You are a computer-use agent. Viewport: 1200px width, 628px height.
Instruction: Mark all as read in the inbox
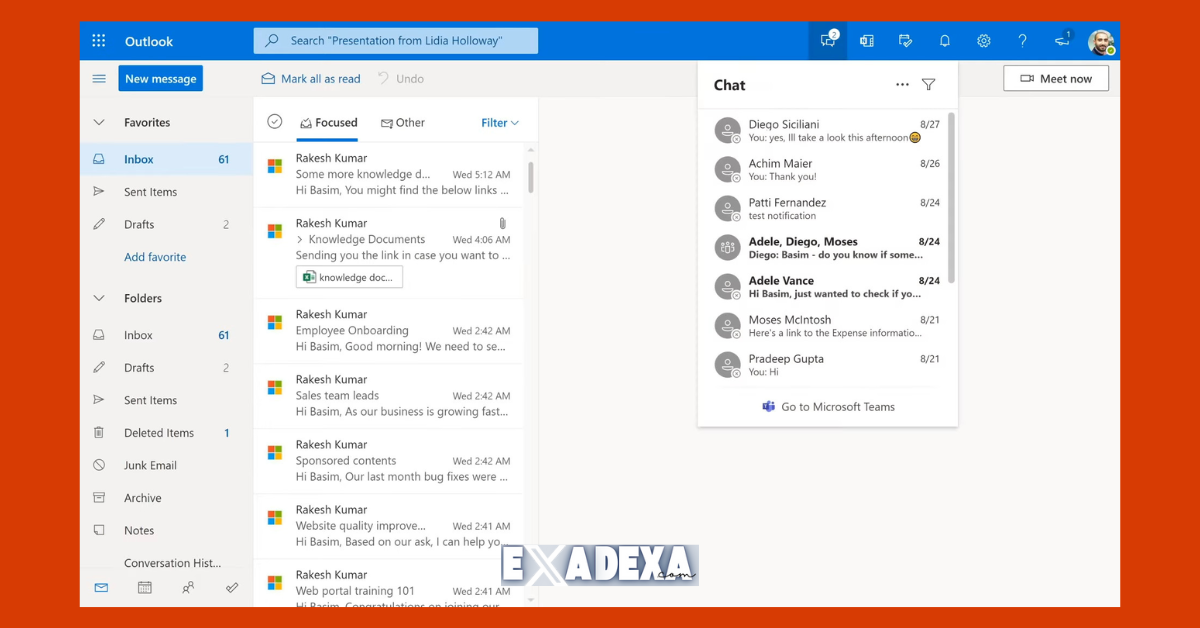tap(310, 78)
